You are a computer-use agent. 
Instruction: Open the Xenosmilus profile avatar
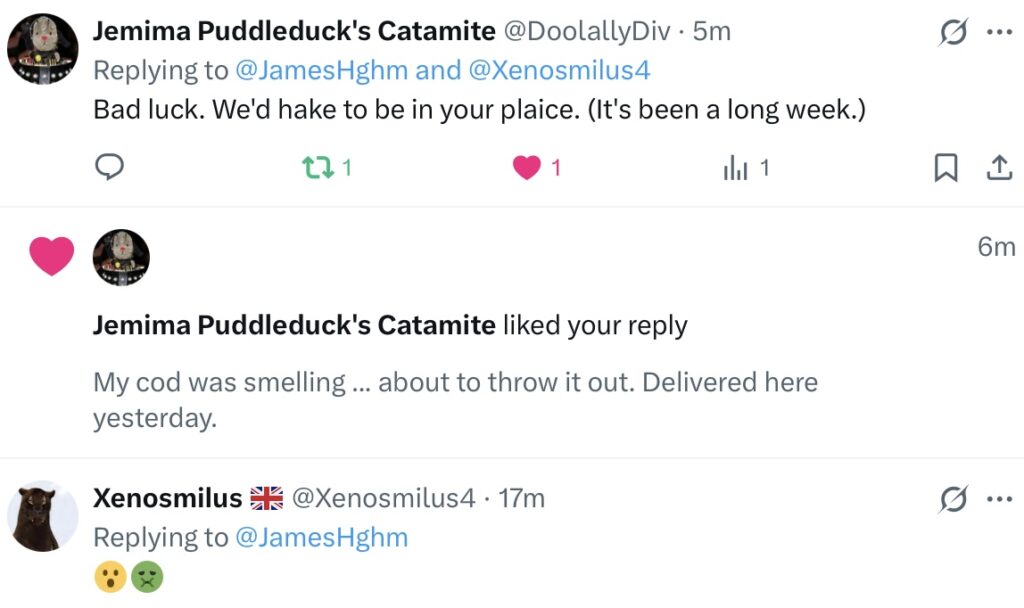click(42, 516)
